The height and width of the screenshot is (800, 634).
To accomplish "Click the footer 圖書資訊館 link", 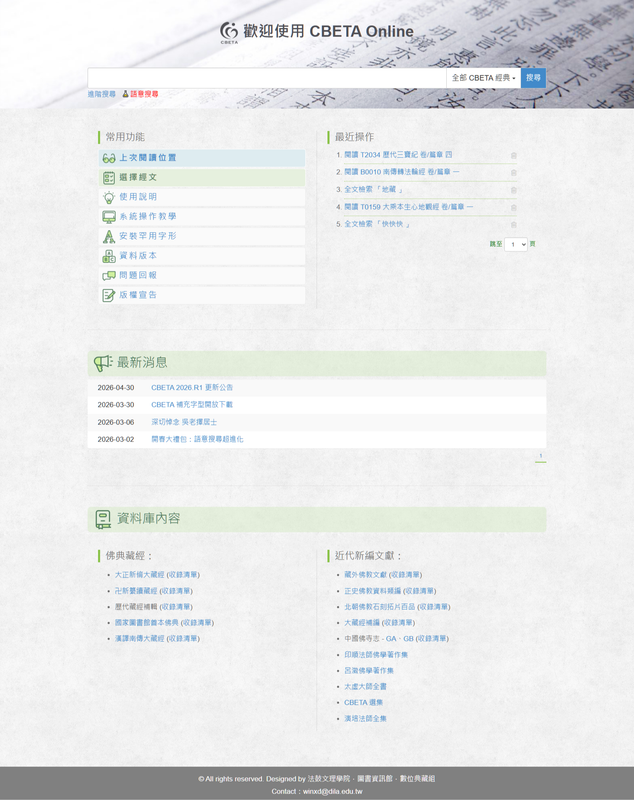I will pos(375,779).
